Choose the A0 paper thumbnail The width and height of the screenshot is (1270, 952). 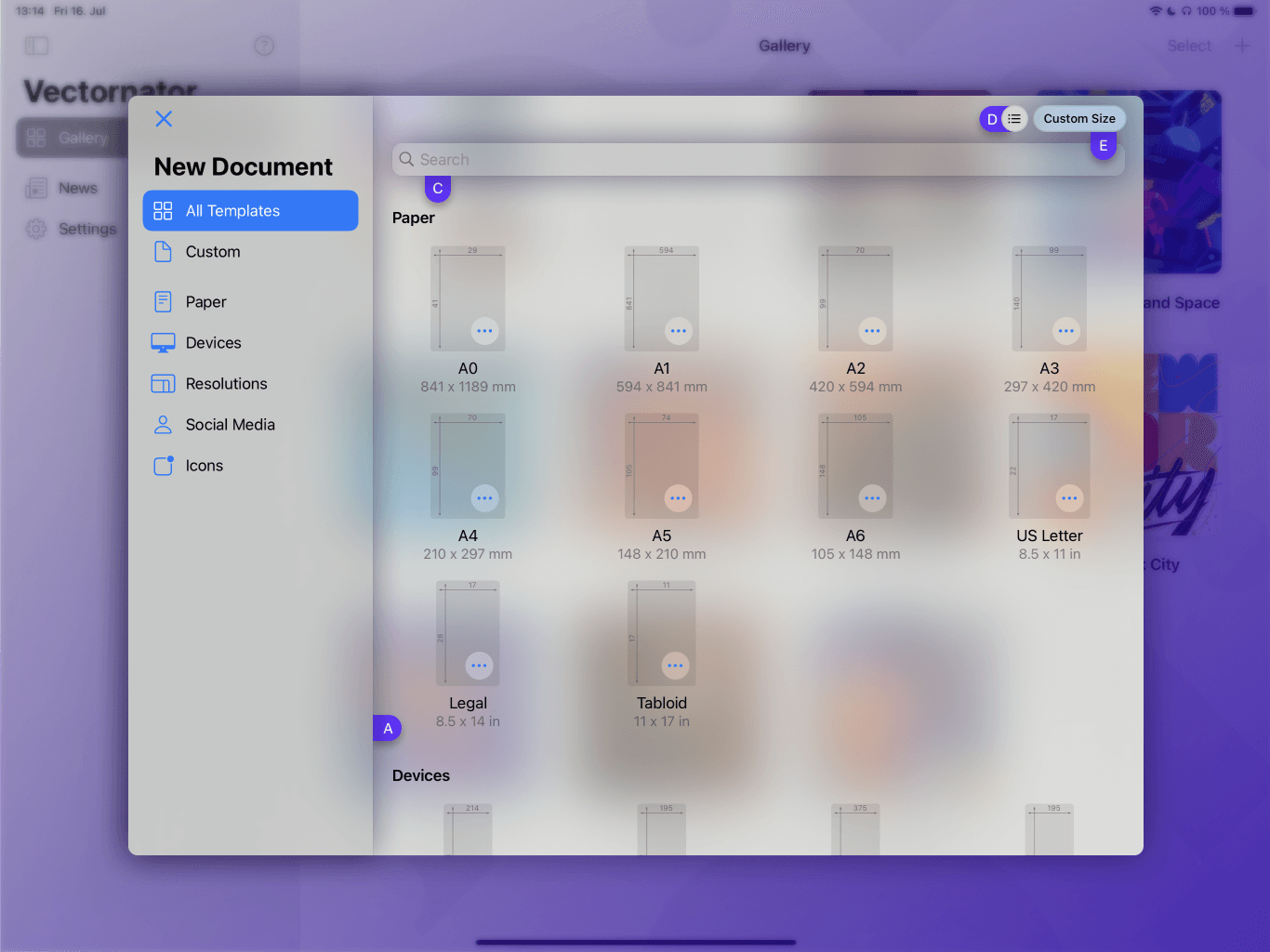468,298
